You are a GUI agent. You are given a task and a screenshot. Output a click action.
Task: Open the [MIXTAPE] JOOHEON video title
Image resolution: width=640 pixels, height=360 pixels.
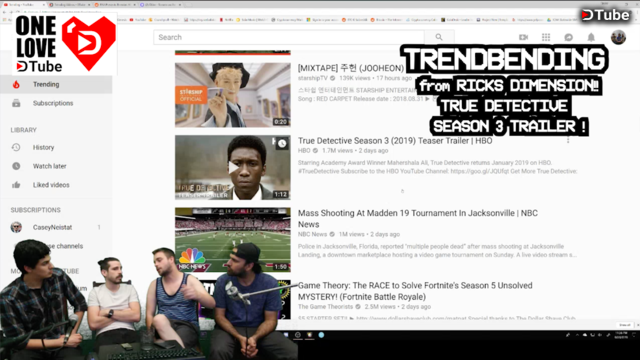tap(351, 68)
